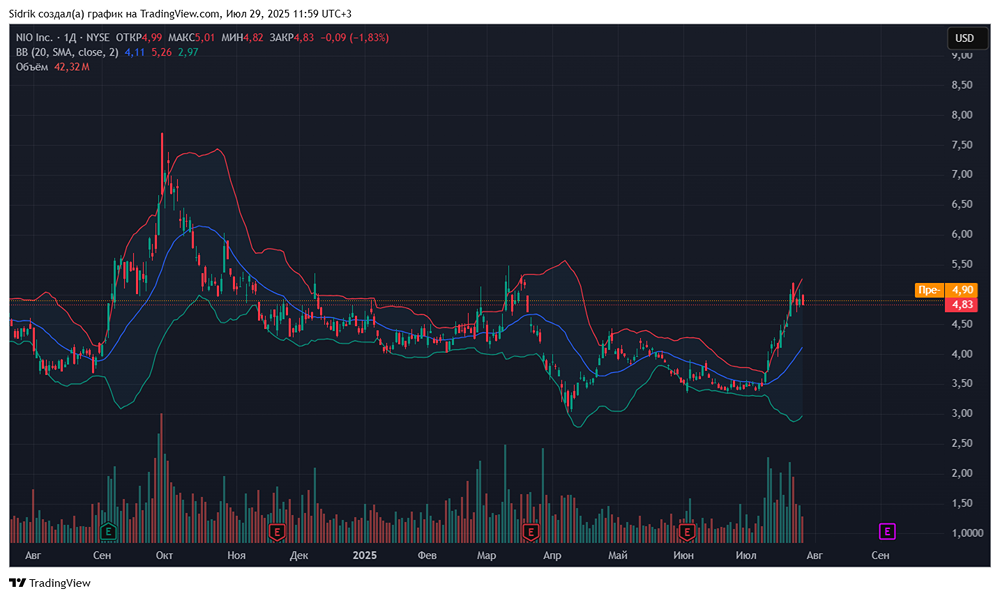1000x598 pixels.
Task: Click the green earnings E marker near September
Action: [x=108, y=531]
